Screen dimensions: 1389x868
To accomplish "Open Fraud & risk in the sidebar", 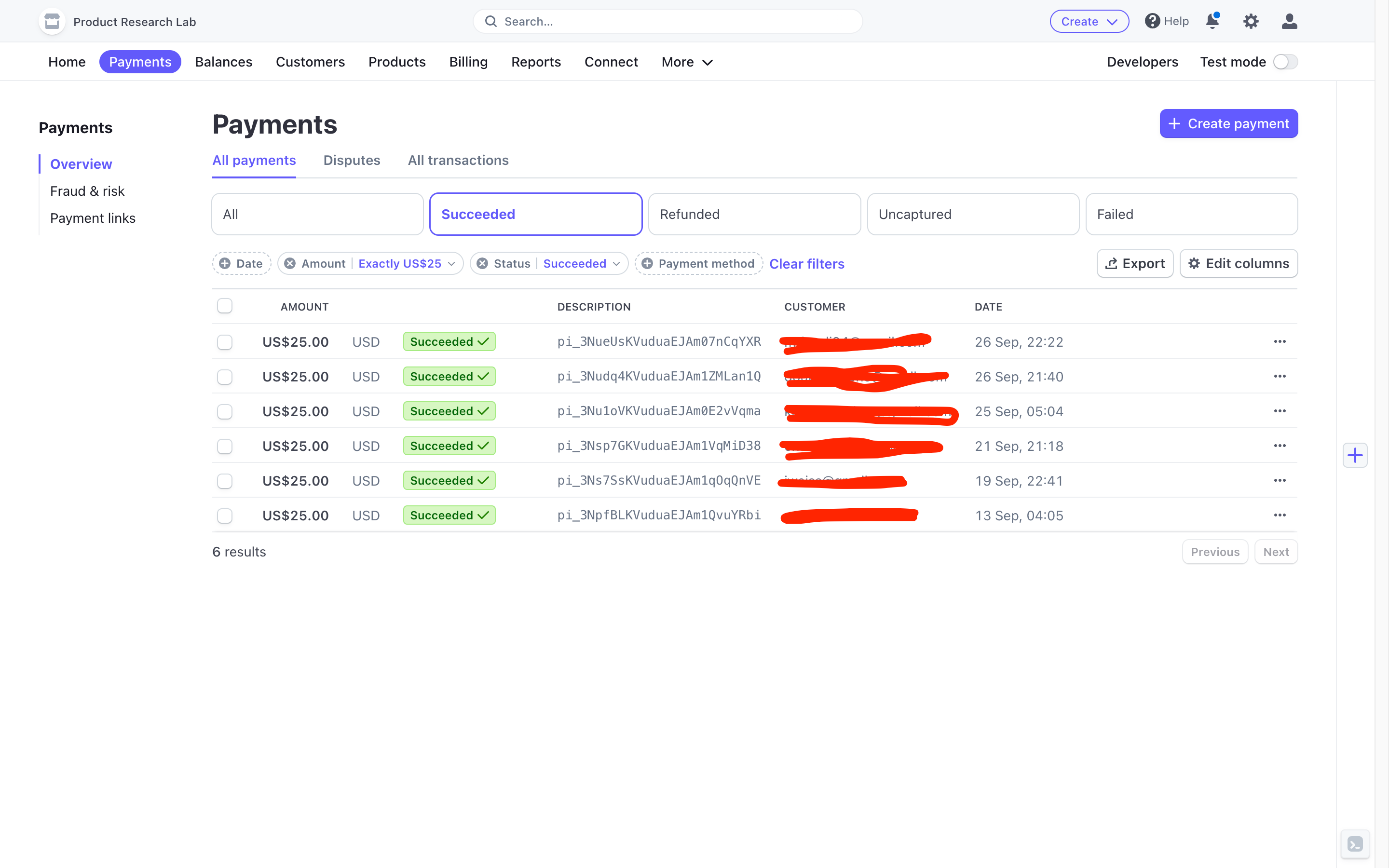I will pyautogui.click(x=87, y=191).
